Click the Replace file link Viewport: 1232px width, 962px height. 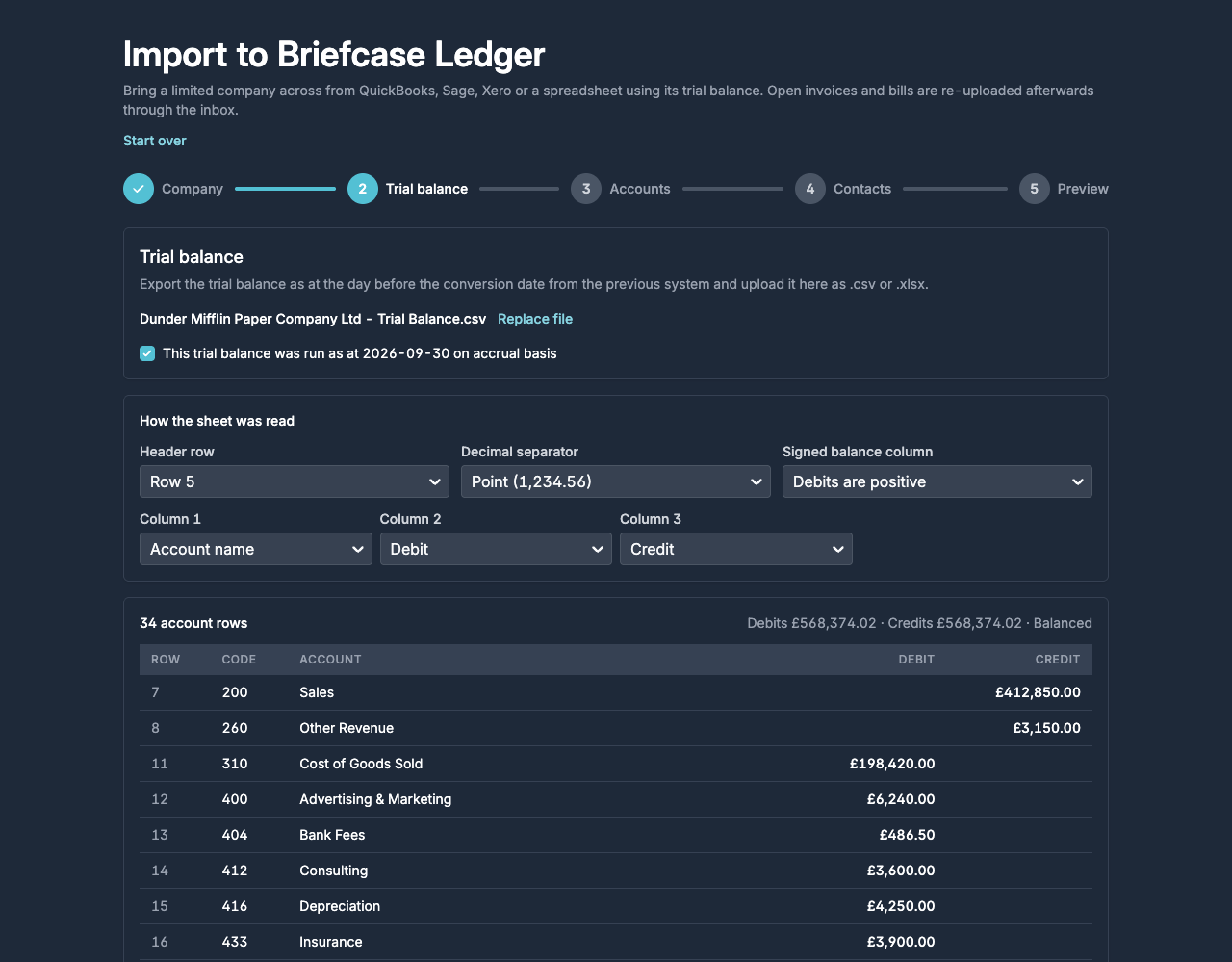(535, 319)
